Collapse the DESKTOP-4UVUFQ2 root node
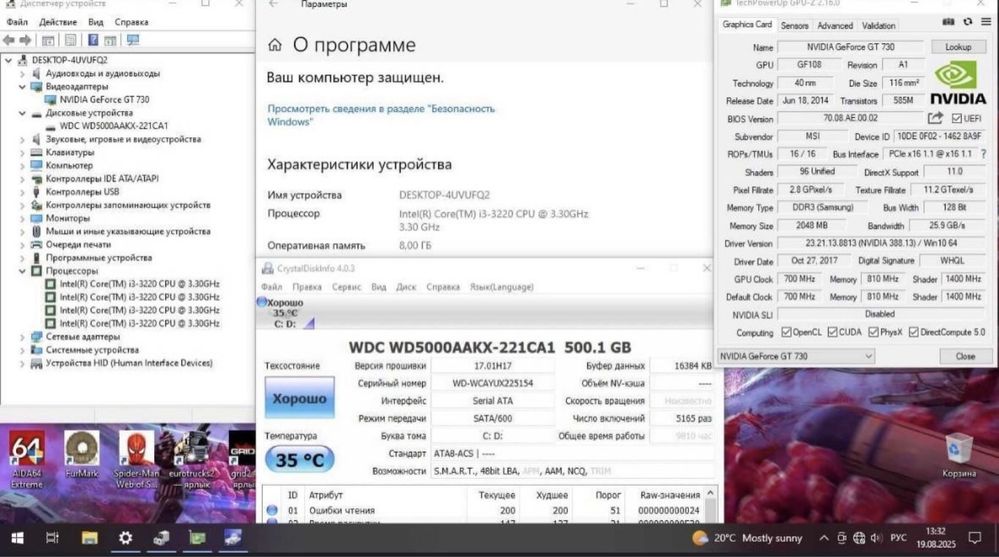 (x=8, y=60)
